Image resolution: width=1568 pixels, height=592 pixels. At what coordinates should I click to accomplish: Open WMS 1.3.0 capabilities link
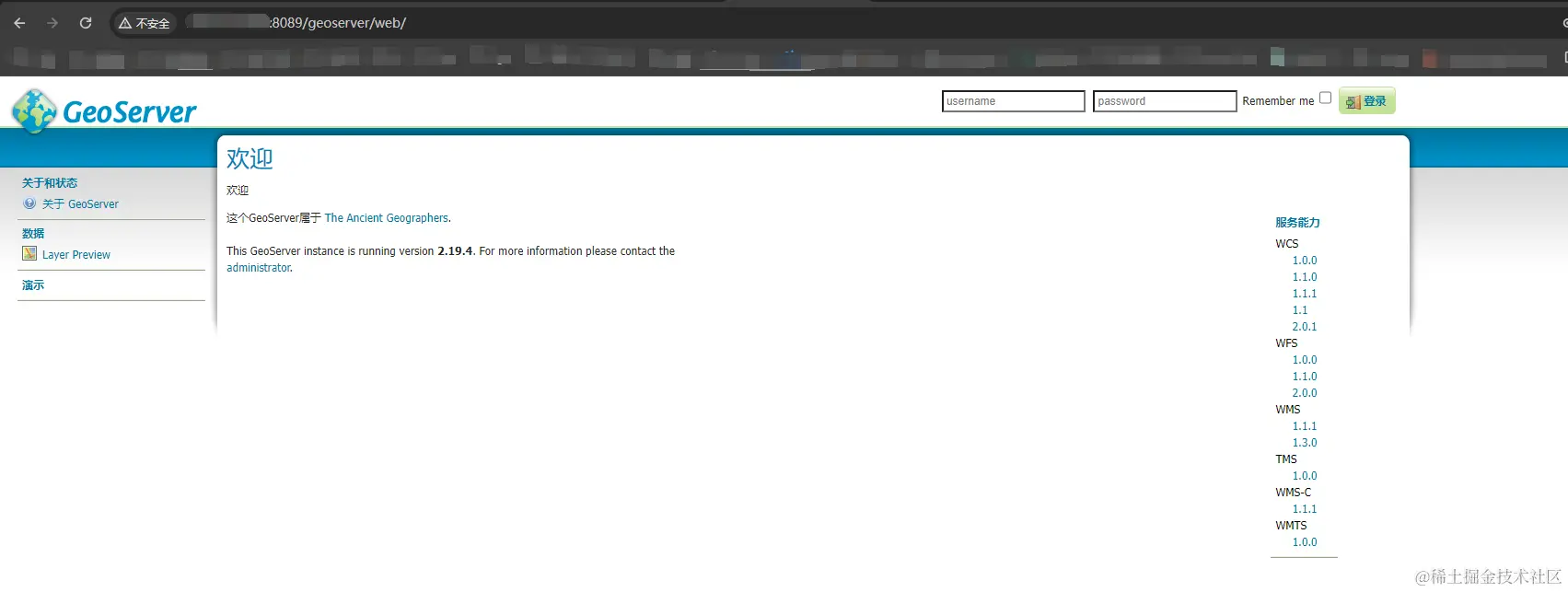point(1305,443)
